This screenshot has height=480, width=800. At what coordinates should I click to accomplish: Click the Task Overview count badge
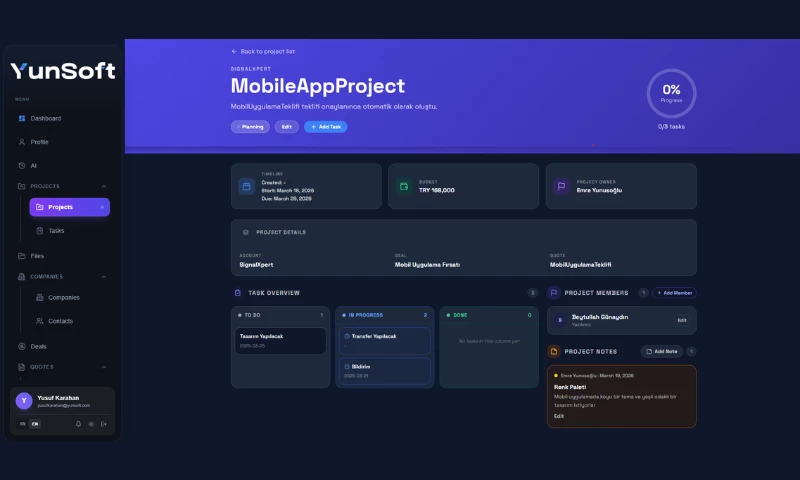[533, 293]
